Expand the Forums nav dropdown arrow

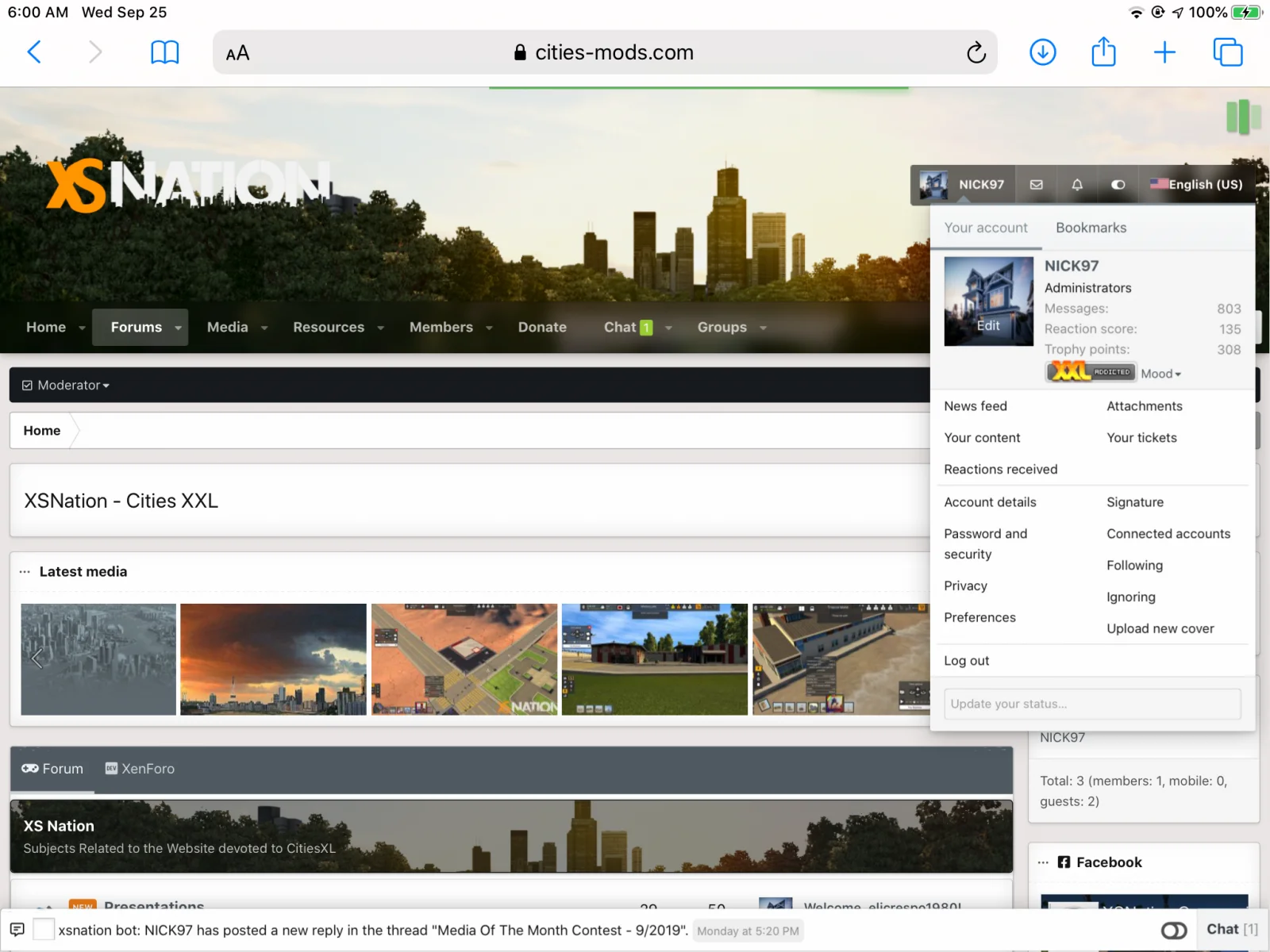pos(179,328)
